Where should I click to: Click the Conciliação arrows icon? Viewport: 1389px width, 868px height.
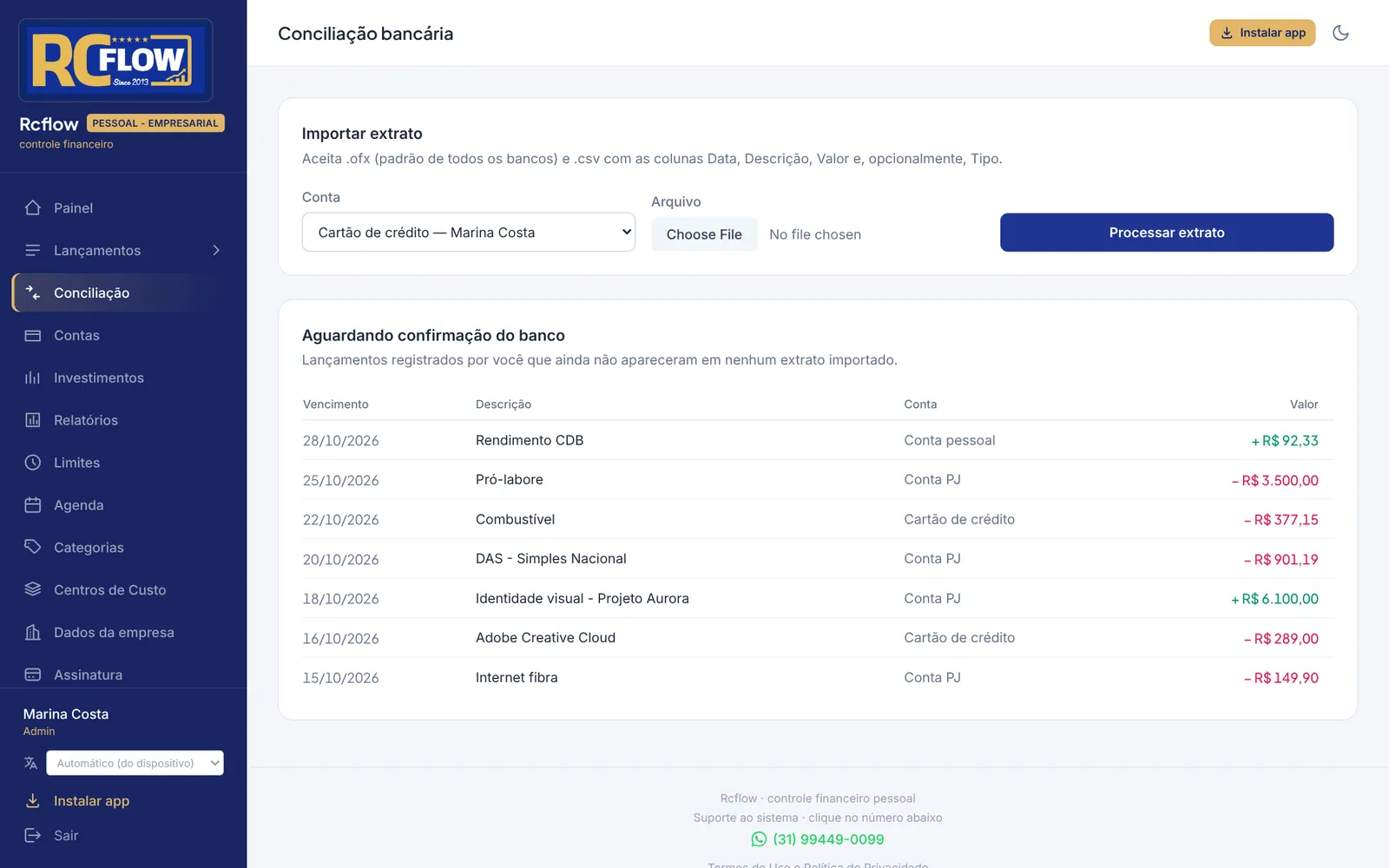[33, 293]
